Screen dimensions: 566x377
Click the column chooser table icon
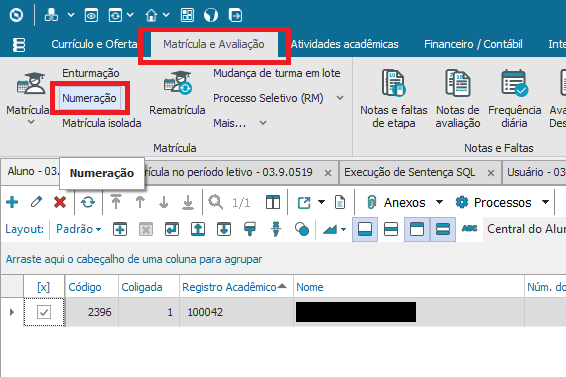(273, 202)
